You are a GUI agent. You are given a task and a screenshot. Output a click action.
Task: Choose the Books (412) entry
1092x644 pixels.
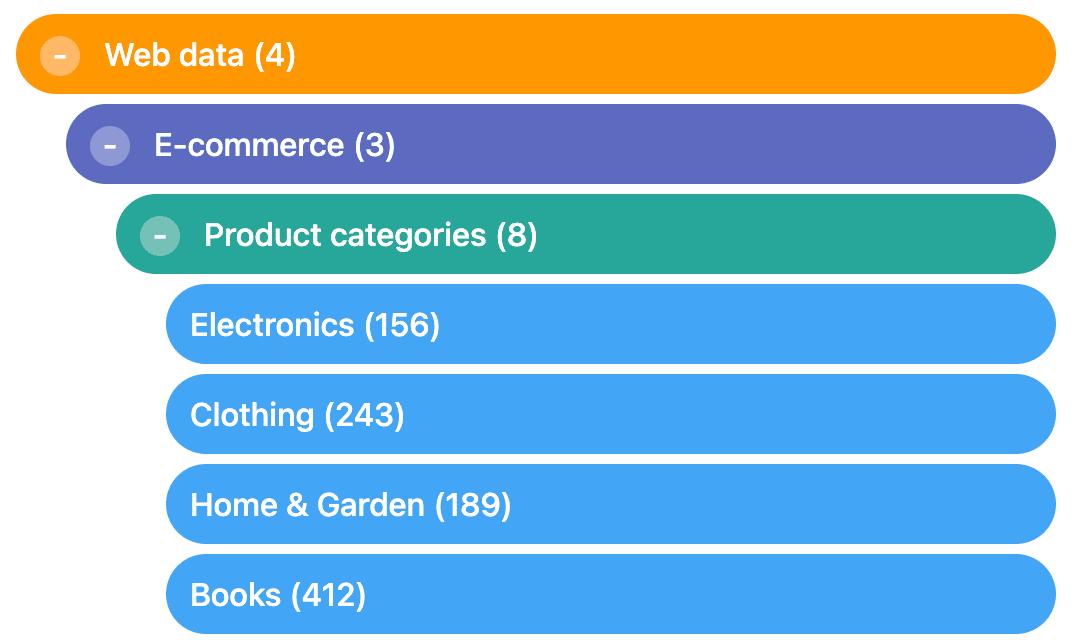(611, 594)
